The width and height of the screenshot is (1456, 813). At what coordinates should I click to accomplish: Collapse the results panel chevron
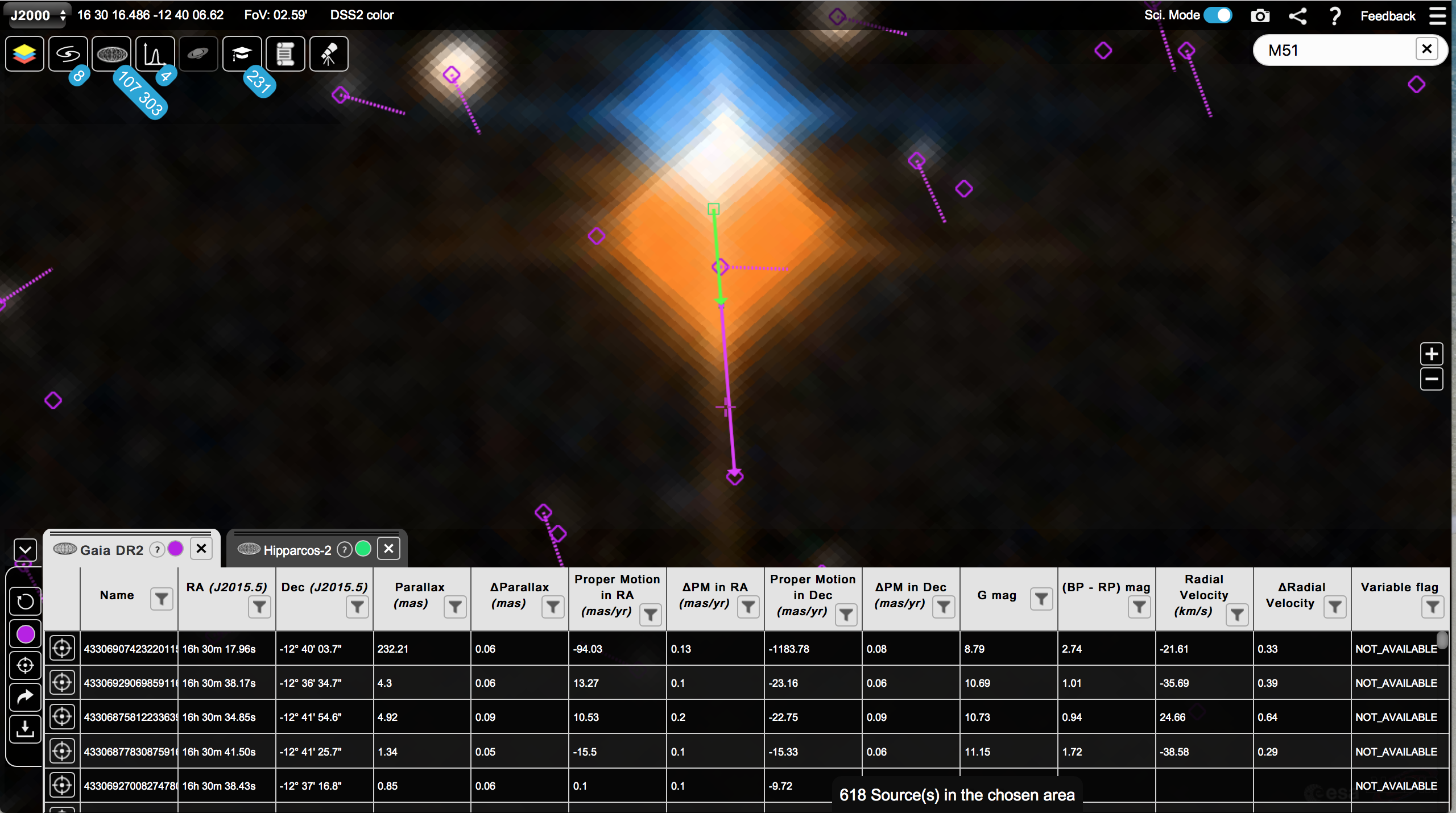click(x=26, y=550)
